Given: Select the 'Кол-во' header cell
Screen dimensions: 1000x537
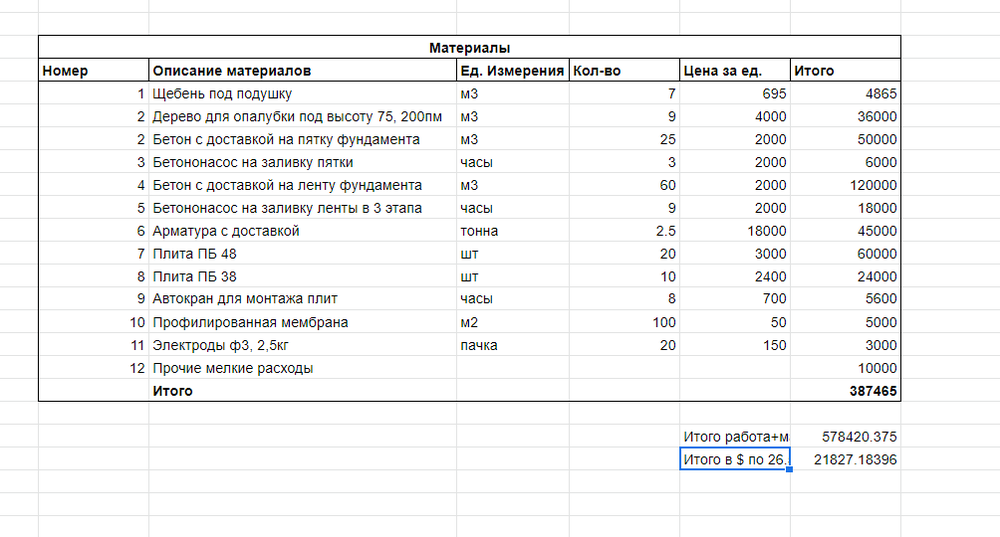Looking at the screenshot, I should pos(624,70).
